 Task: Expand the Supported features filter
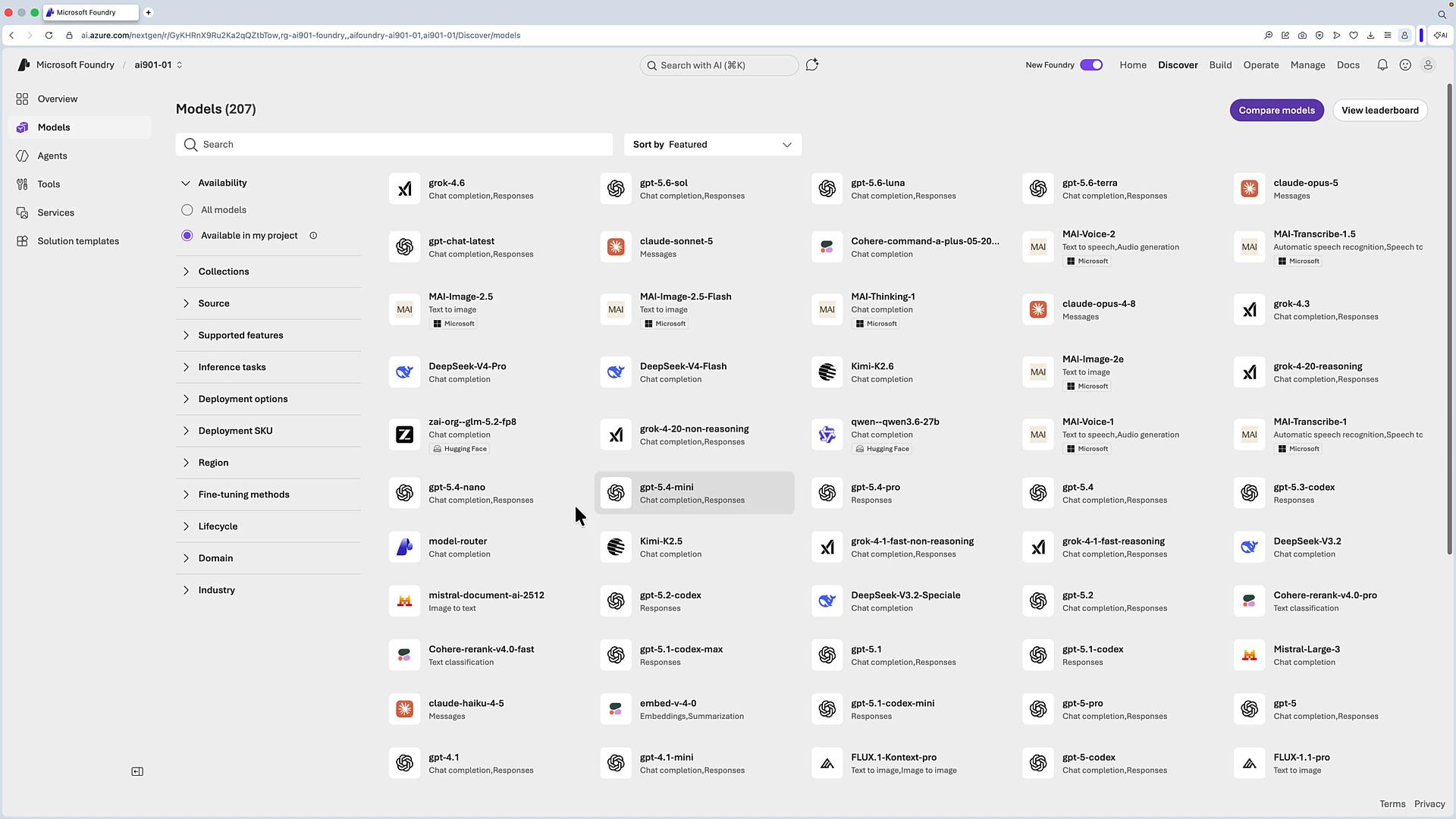click(186, 335)
